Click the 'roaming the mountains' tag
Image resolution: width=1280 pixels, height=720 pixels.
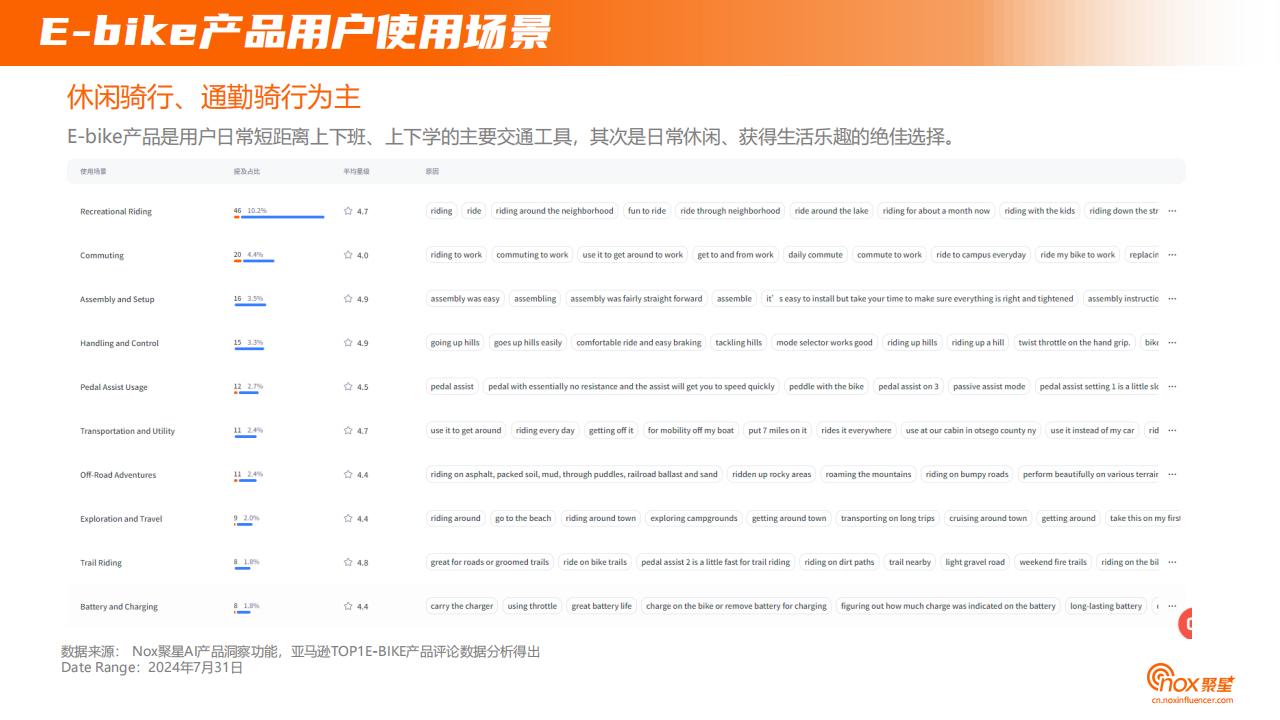(868, 475)
